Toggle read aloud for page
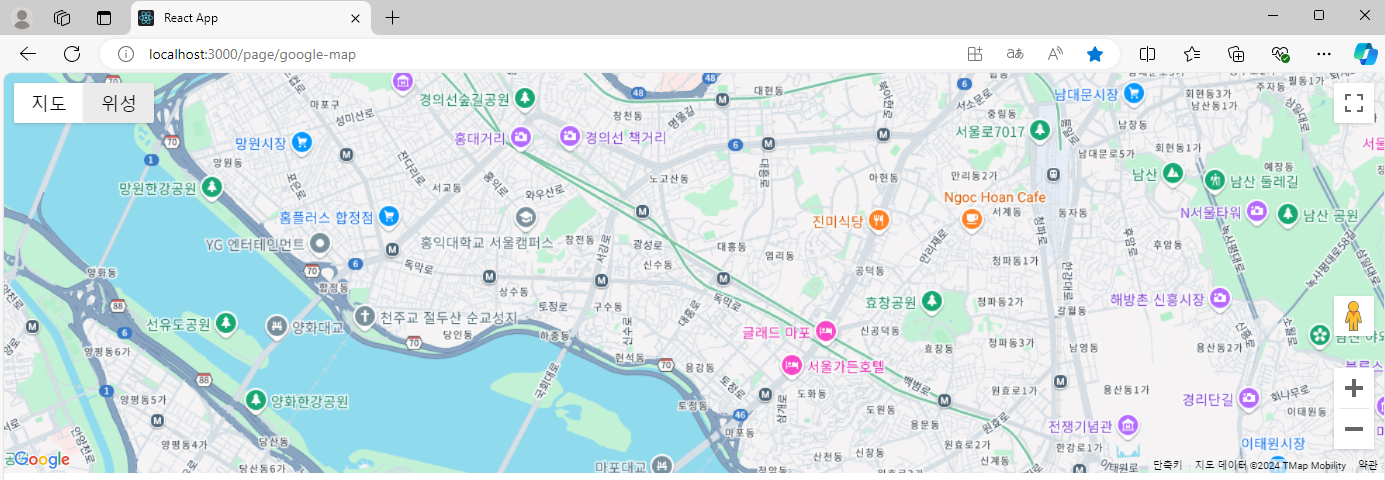 [x=1055, y=54]
